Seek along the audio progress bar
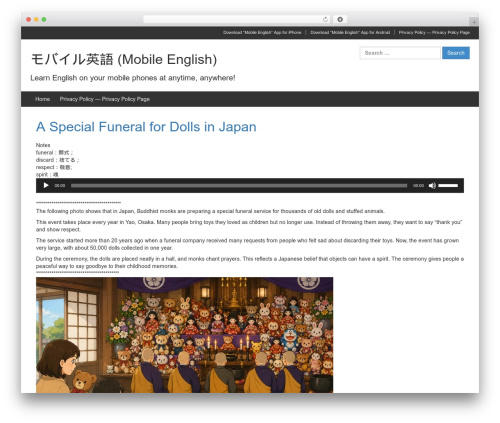The width and height of the screenshot is (500, 423). point(239,185)
